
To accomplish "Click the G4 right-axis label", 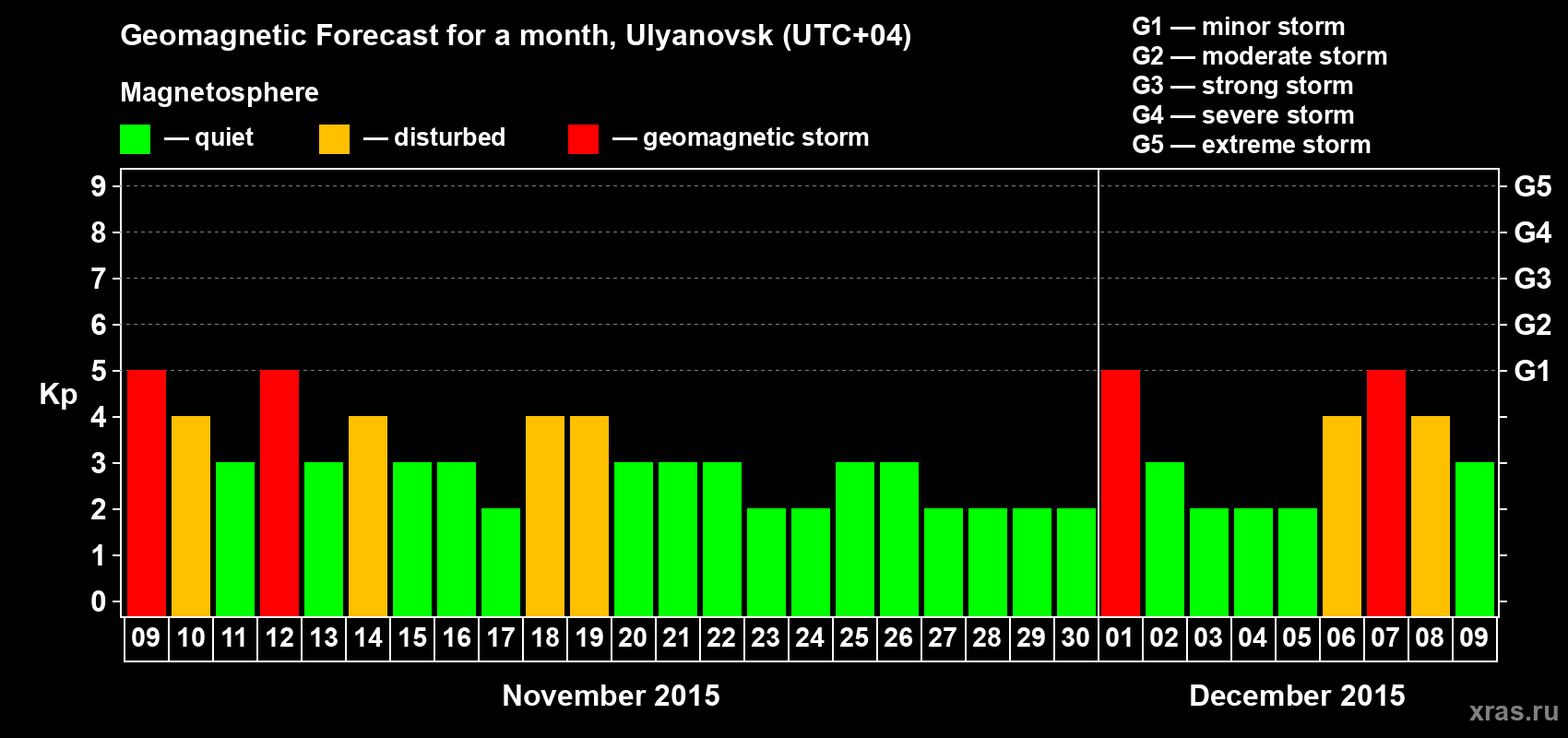I will pyautogui.click(x=1533, y=232).
